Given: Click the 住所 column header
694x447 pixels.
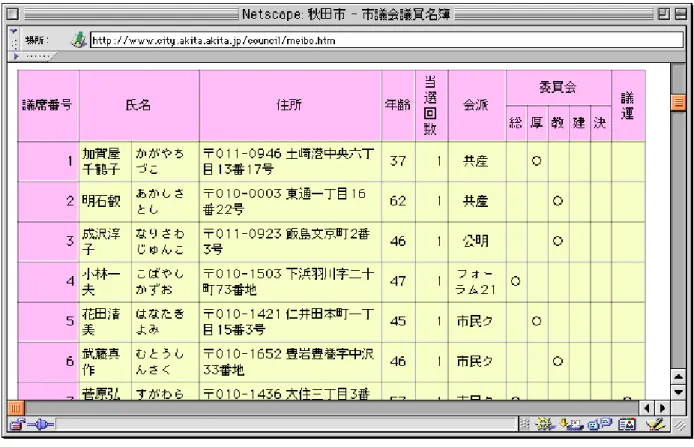Looking at the screenshot, I should click(290, 105).
